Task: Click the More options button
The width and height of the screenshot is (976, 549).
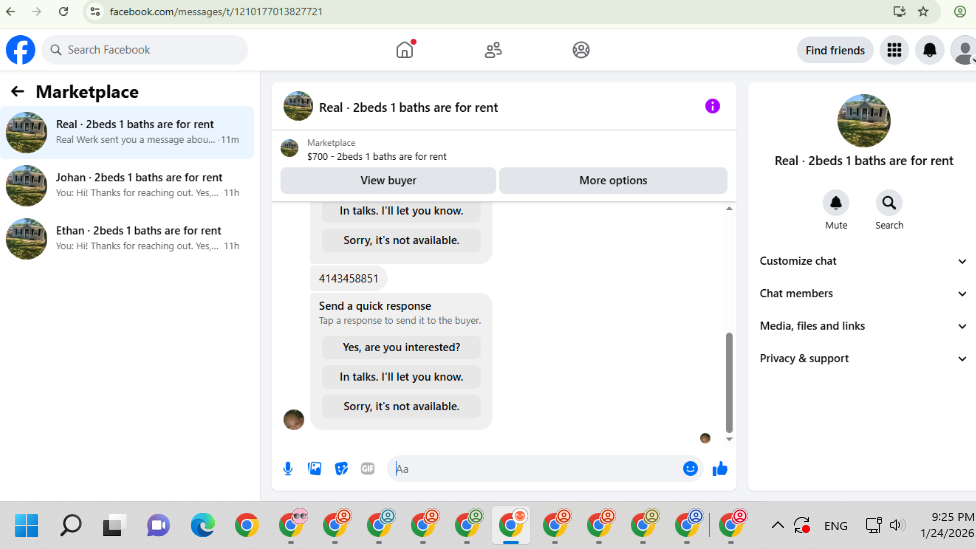Action: coord(613,181)
